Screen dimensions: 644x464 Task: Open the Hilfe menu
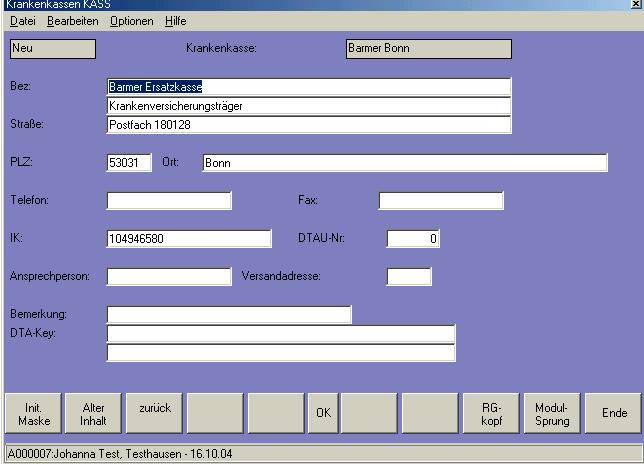coord(175,21)
